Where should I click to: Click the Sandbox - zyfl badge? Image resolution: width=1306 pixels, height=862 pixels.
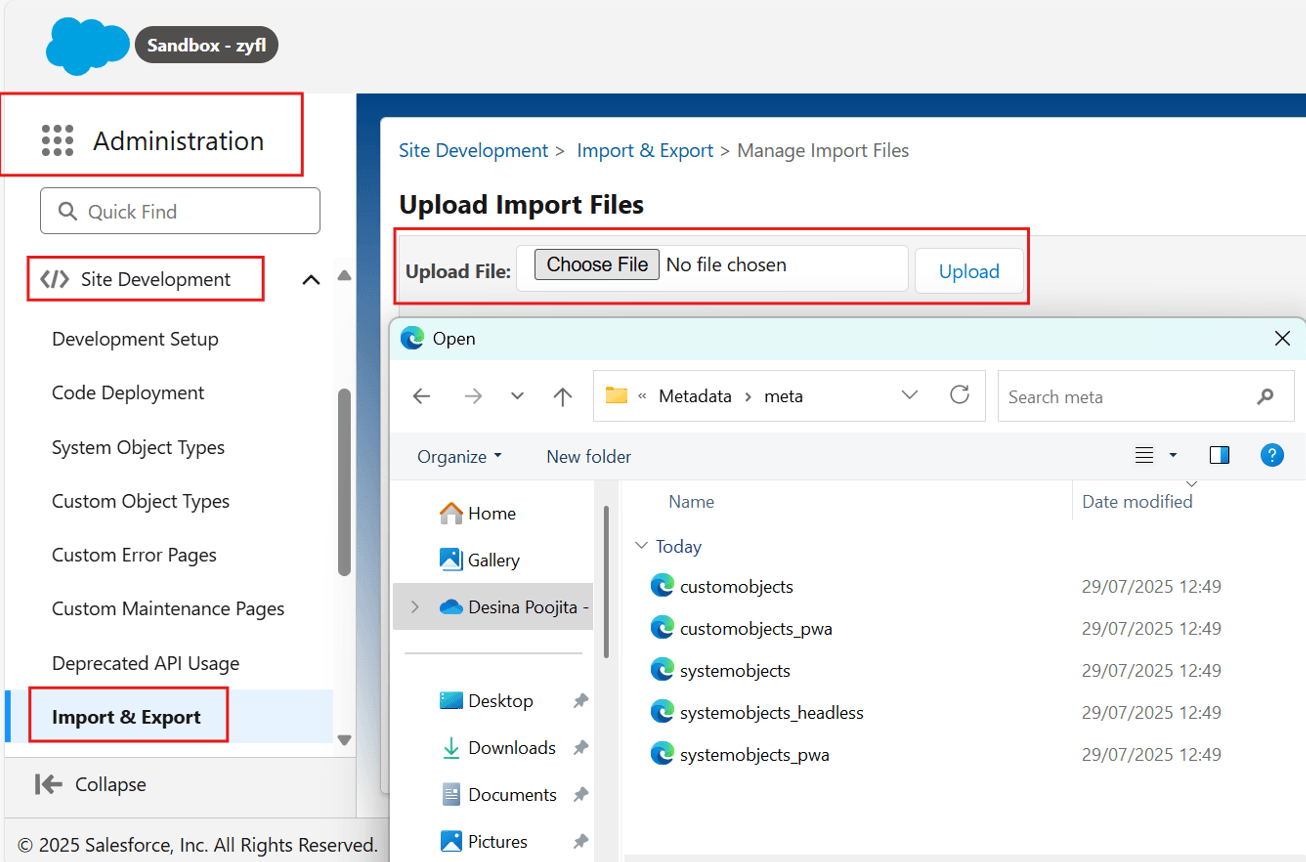[x=207, y=45]
